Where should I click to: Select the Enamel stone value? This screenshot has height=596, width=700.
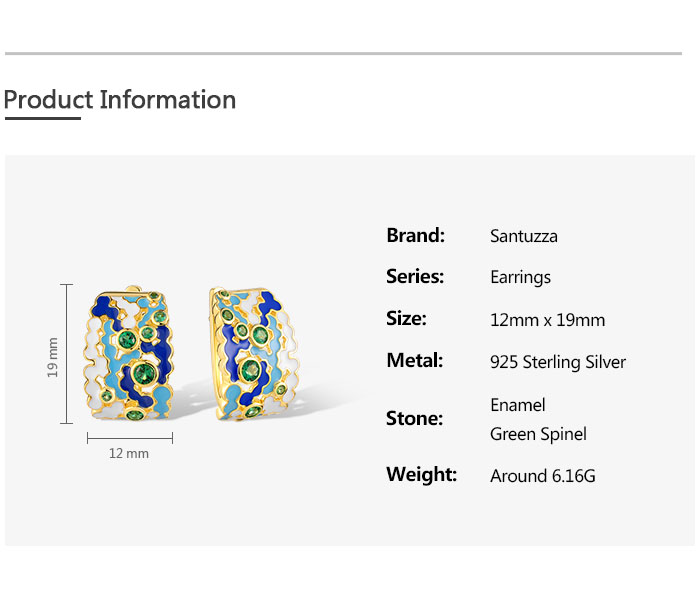[518, 405]
